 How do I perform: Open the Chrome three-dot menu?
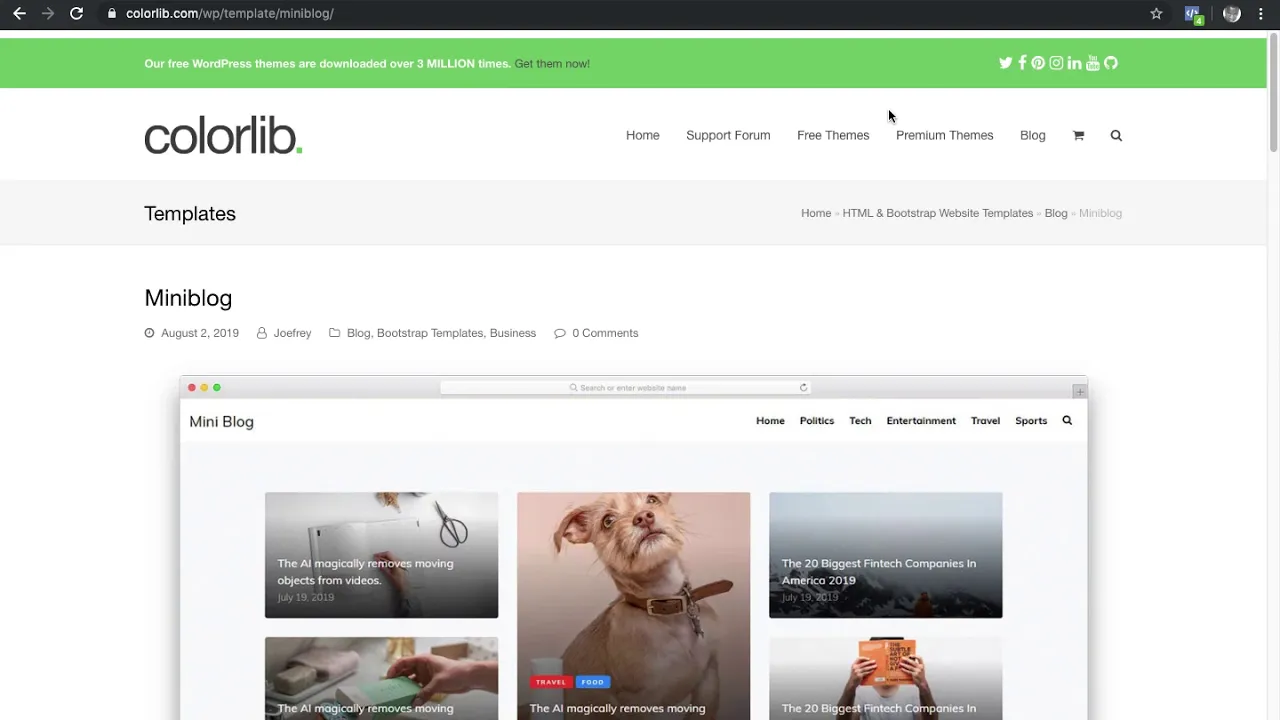click(1260, 13)
